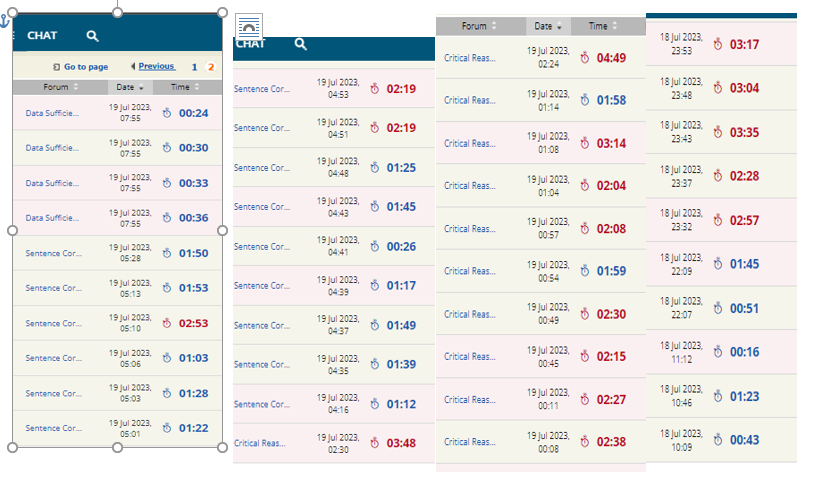Image resolution: width=830 pixels, height=496 pixels.
Task: Go to page 2 in the pagination
Action: [x=210, y=67]
